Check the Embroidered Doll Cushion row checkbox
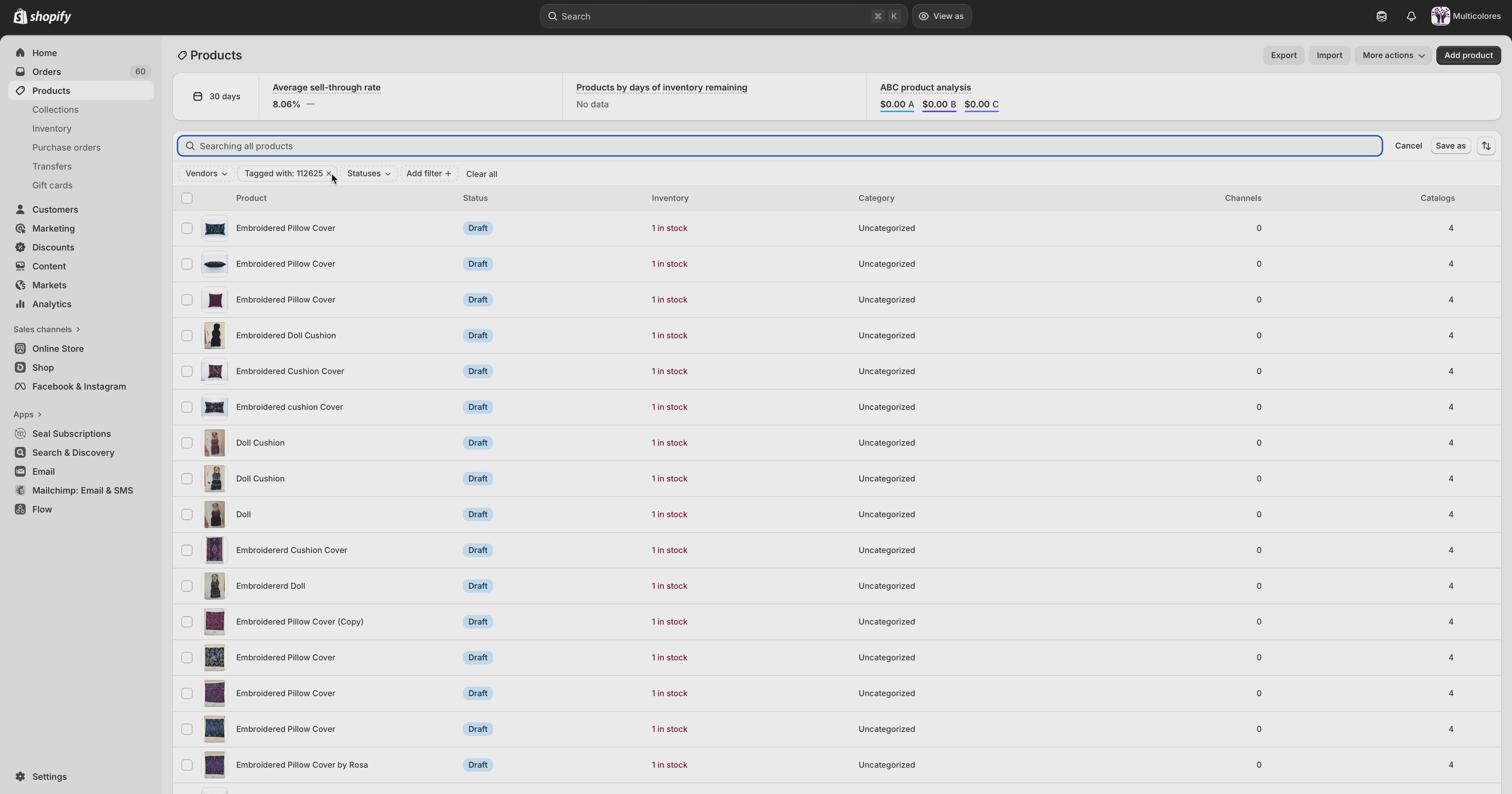Viewport: 1512px width, 794px height. [187, 335]
